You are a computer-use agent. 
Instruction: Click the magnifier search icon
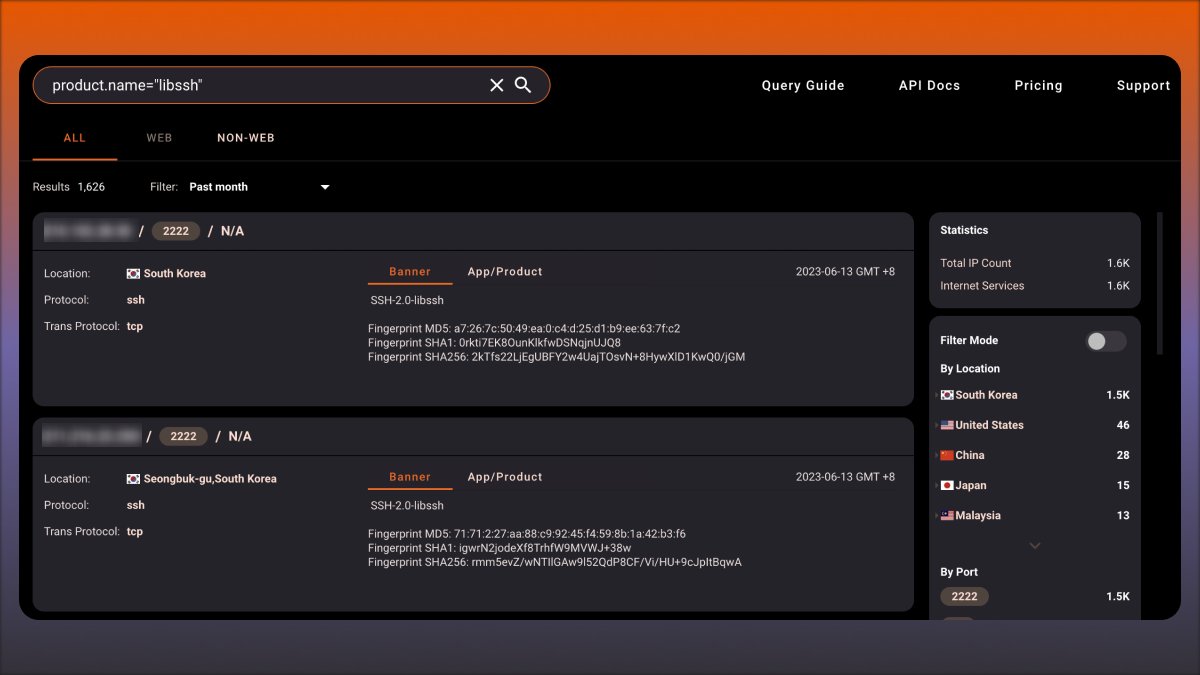point(523,85)
